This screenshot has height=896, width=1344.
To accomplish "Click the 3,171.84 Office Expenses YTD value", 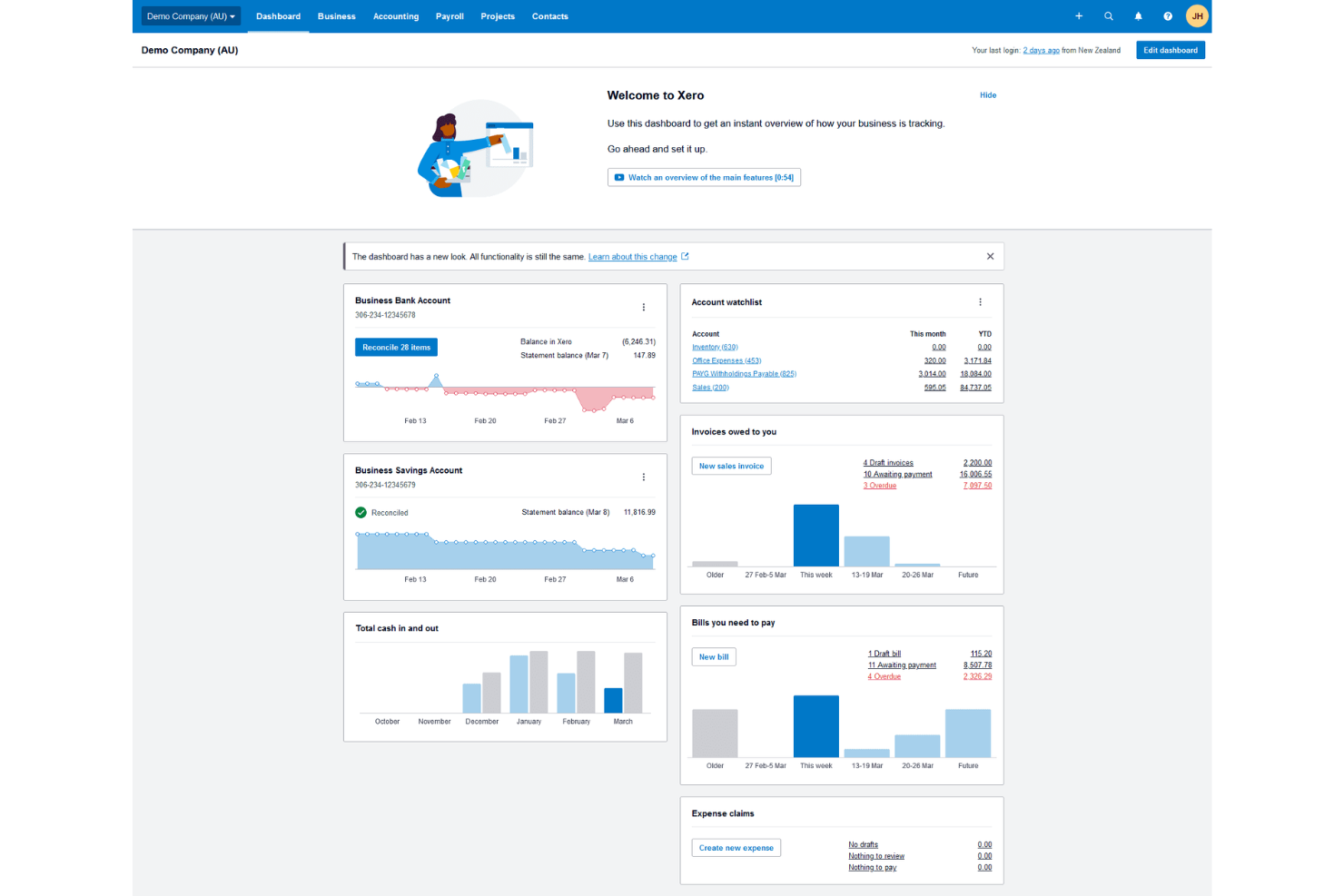I will 977,360.
